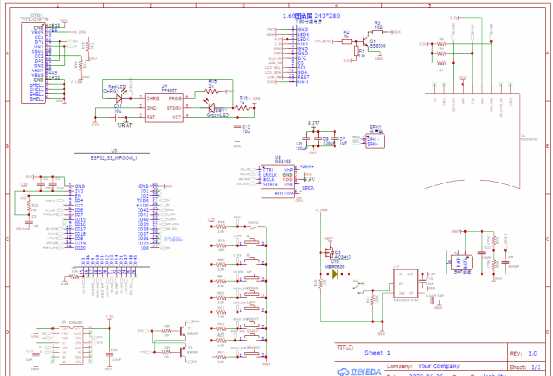Select the ESP32 module label text

114,158
